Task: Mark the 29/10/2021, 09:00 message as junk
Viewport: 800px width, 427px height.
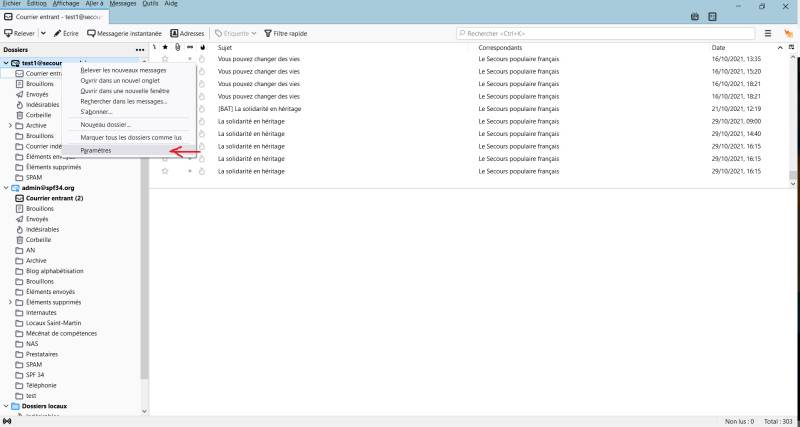Action: coord(202,121)
